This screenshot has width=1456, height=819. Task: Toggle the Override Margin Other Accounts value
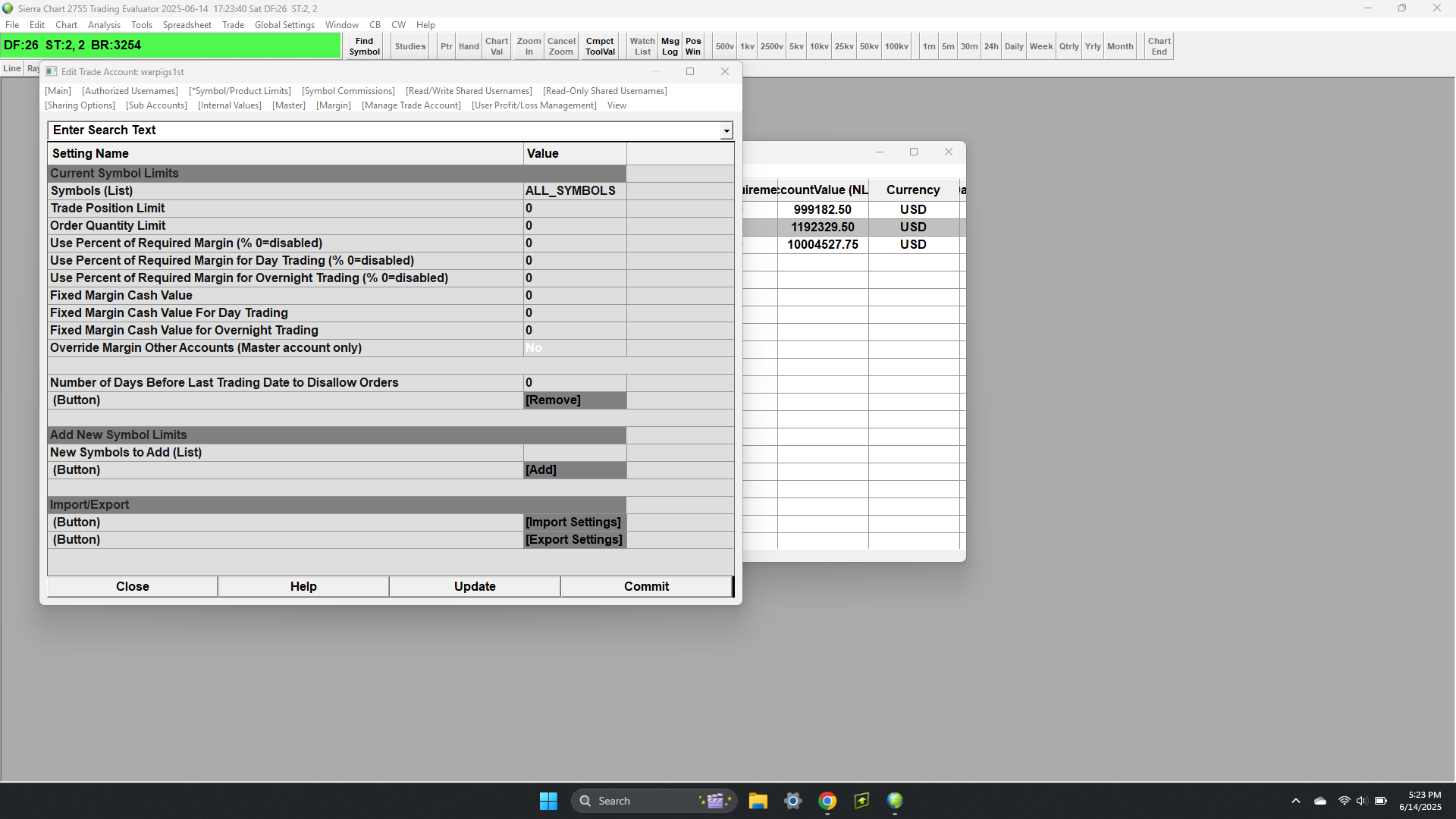(x=574, y=348)
